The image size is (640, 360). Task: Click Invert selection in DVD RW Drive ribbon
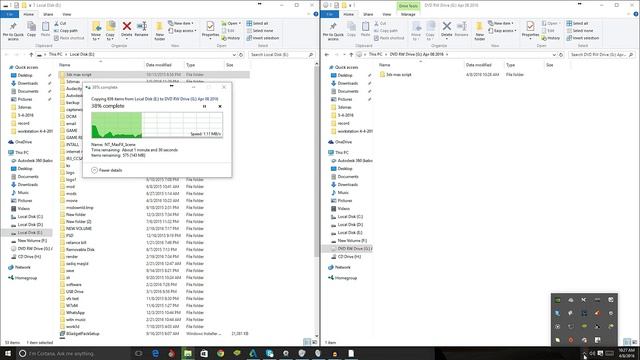coord(582,38)
